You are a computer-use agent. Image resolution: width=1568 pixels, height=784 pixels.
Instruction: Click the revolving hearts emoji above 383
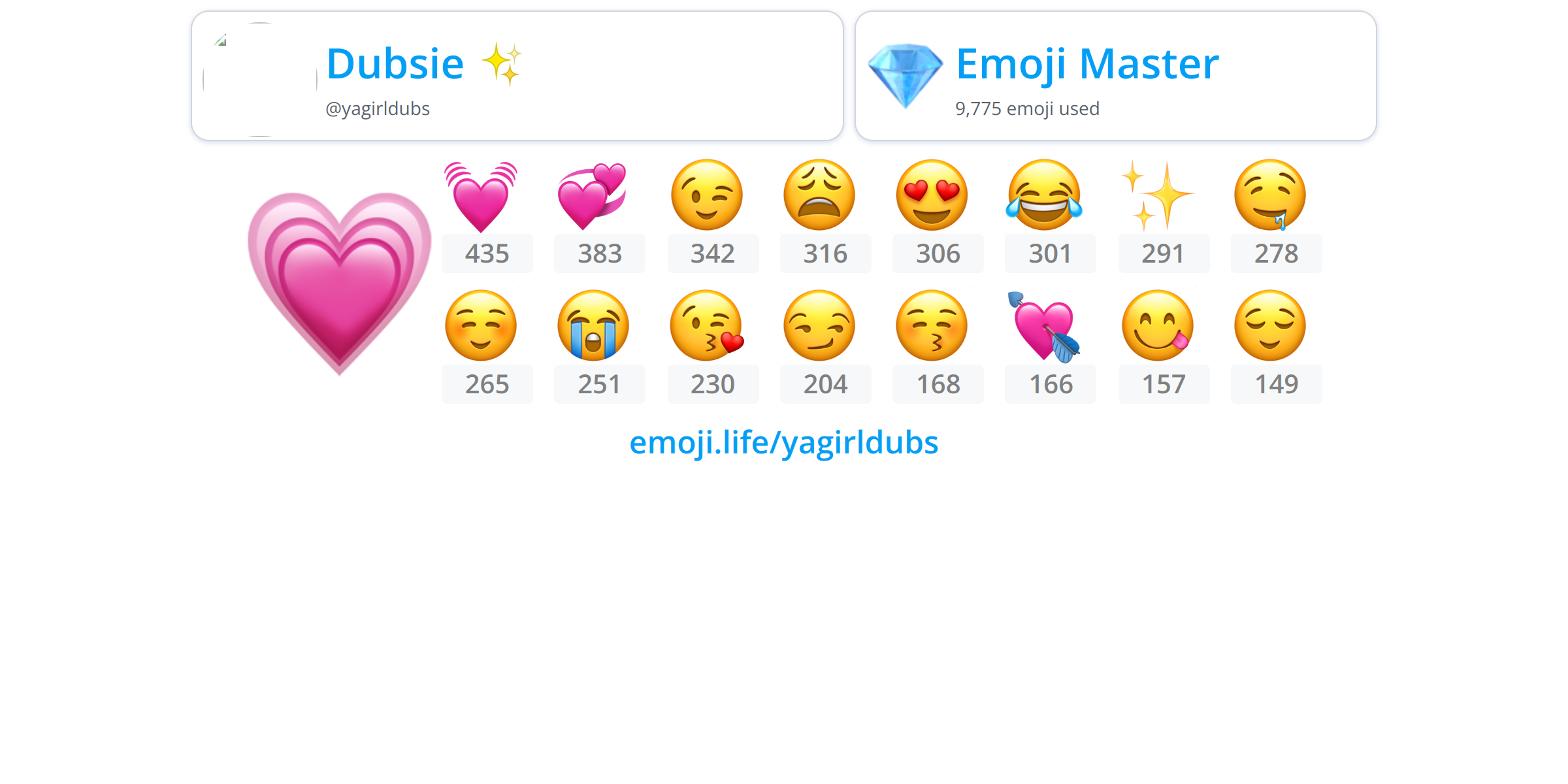pos(593,196)
